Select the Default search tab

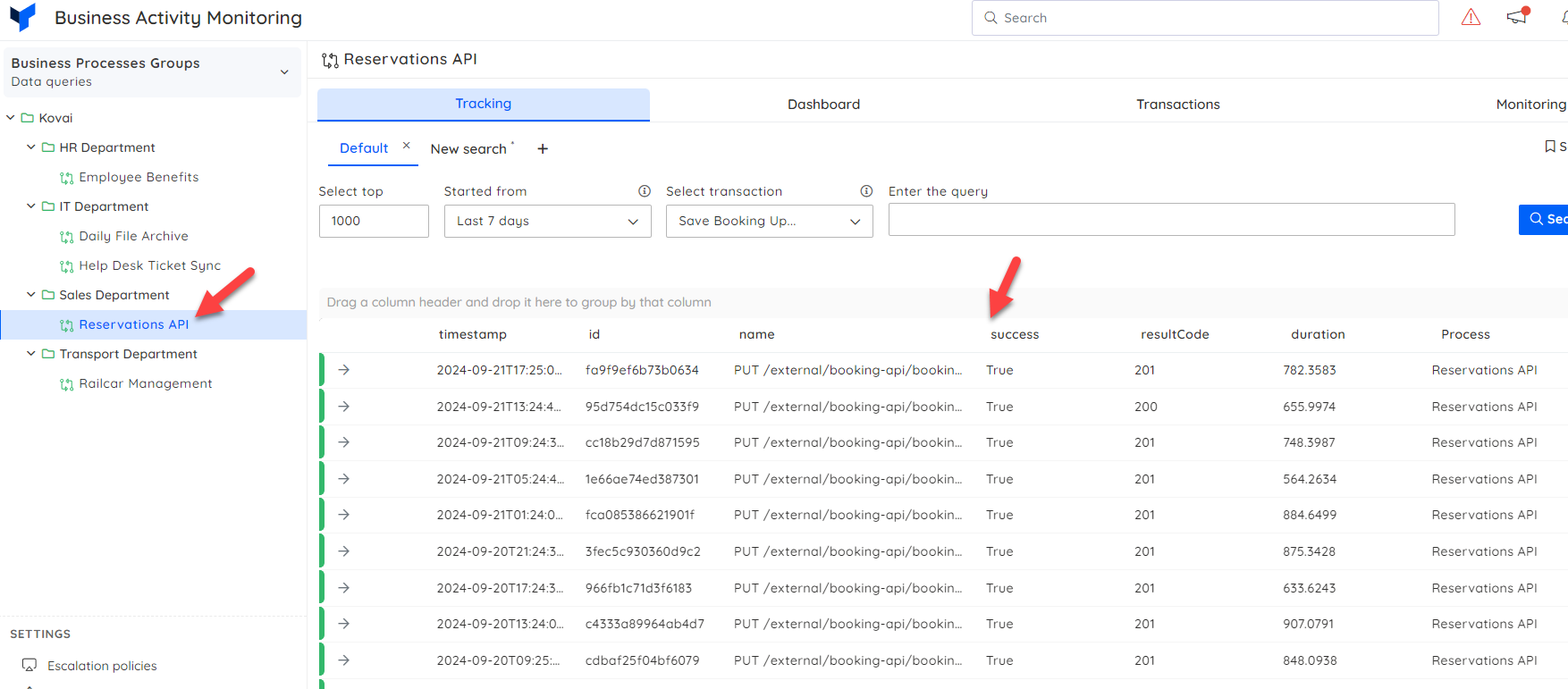pyautogui.click(x=364, y=148)
